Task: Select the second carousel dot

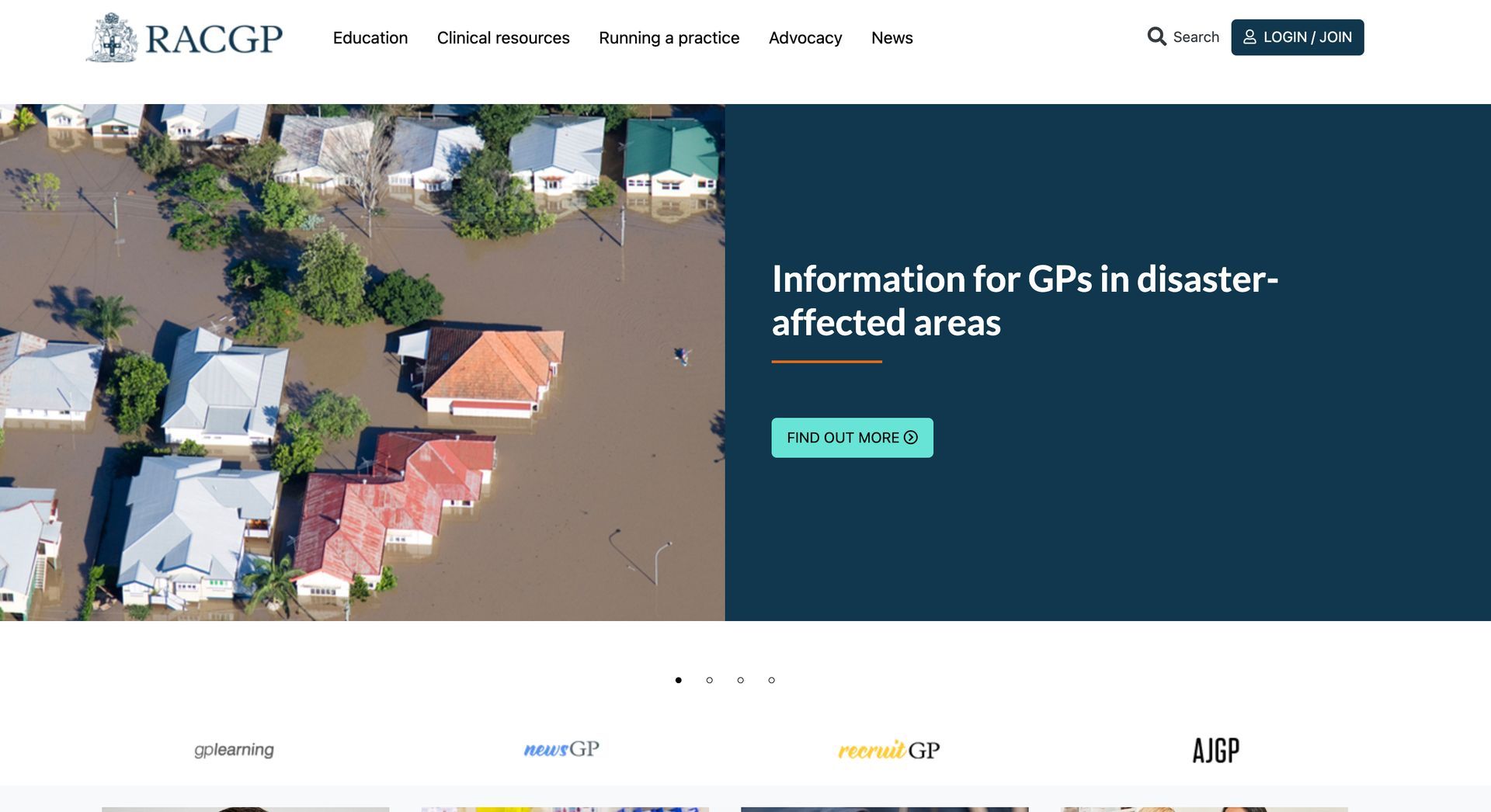Action: 710,680
